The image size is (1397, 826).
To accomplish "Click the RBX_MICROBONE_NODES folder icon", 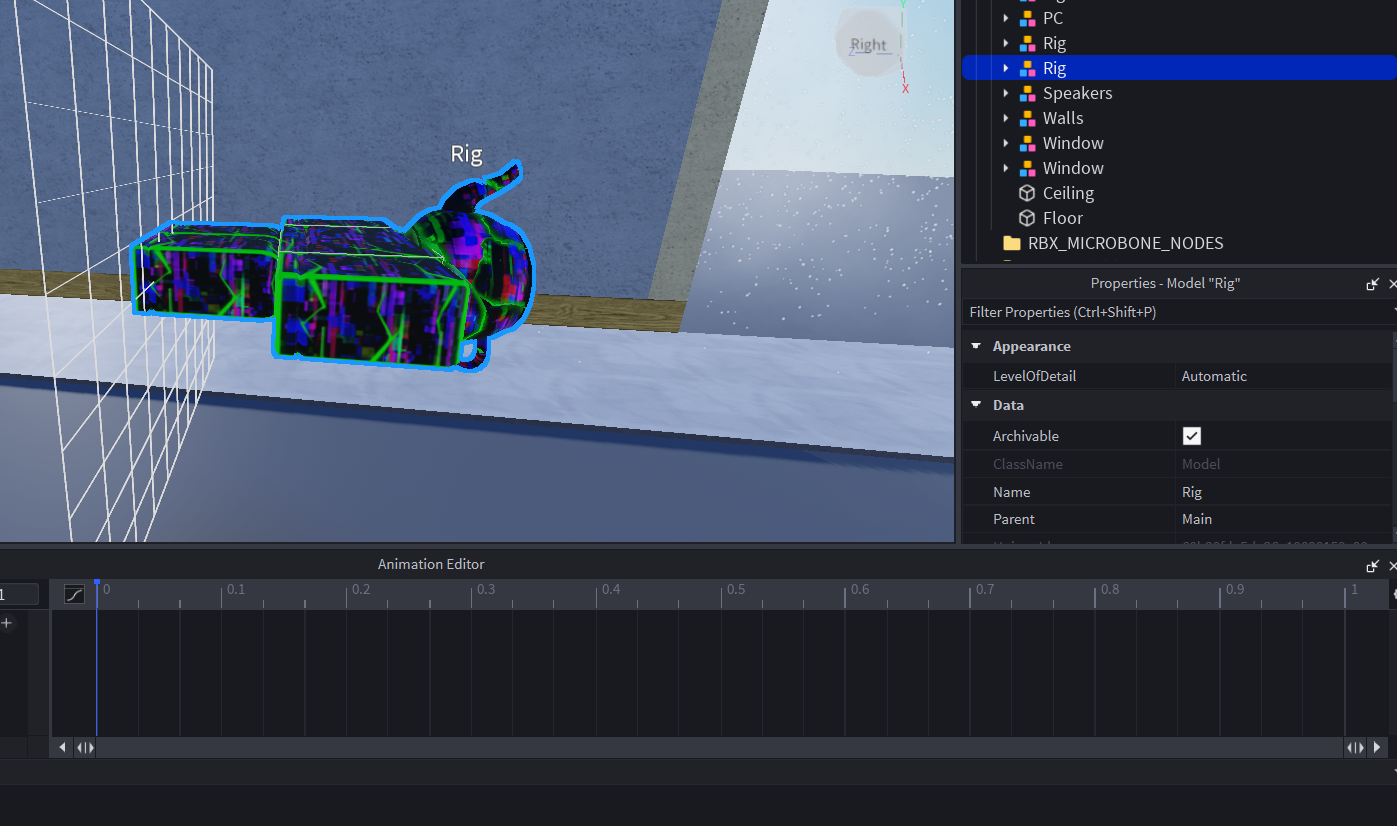I will [x=1011, y=243].
